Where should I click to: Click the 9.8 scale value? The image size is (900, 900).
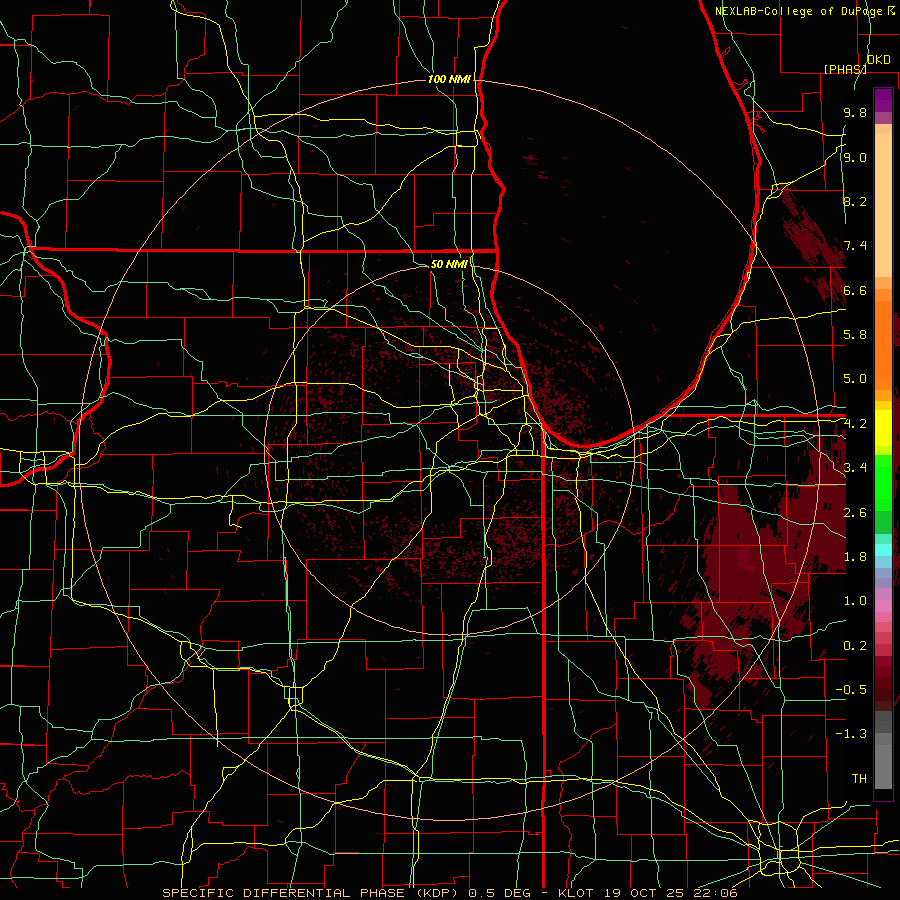click(x=855, y=113)
